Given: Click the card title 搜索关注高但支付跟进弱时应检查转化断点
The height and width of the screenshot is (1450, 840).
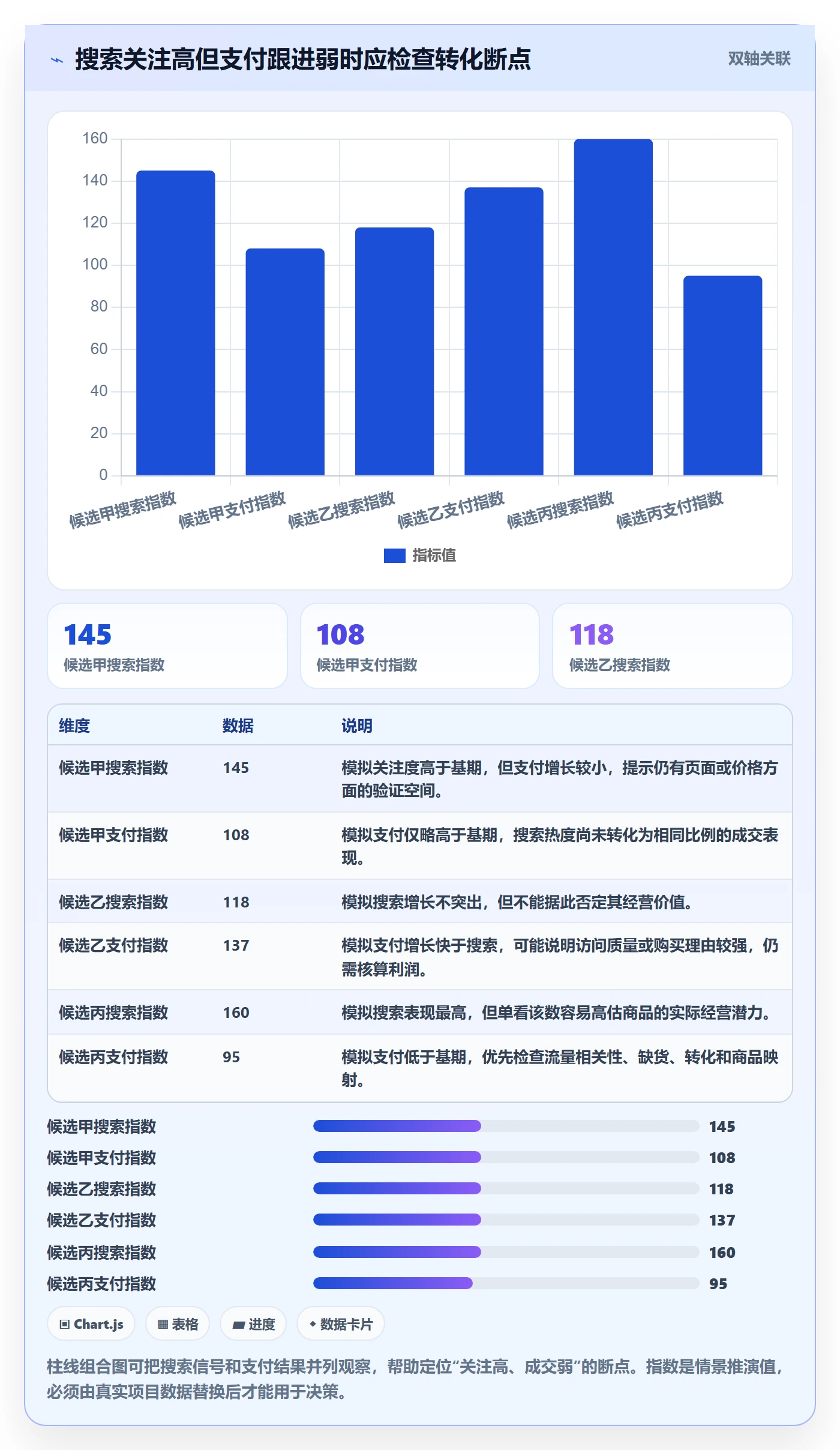Looking at the screenshot, I should pyautogui.click(x=302, y=59).
